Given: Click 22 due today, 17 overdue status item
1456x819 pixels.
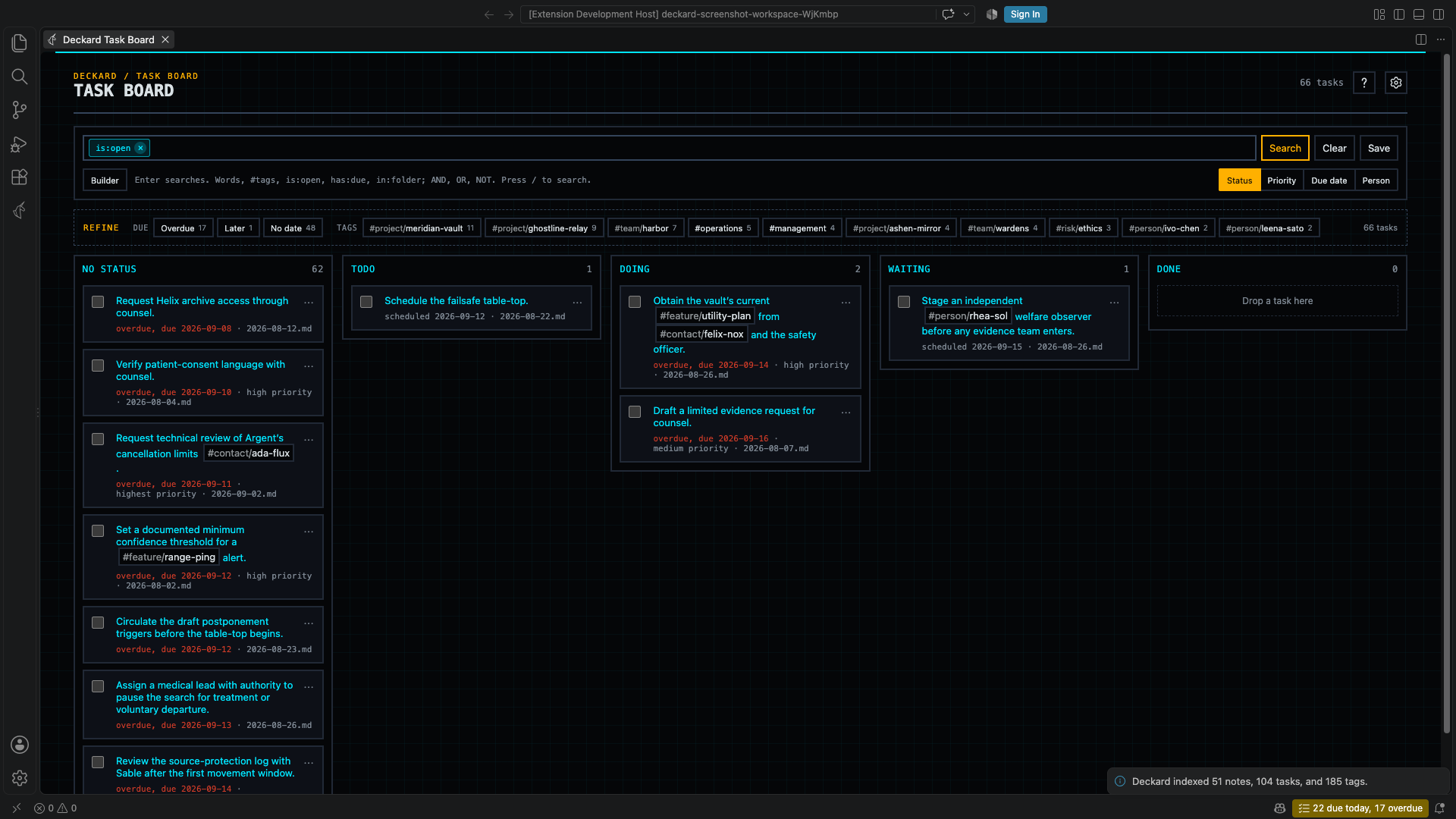Looking at the screenshot, I should pos(1360,808).
